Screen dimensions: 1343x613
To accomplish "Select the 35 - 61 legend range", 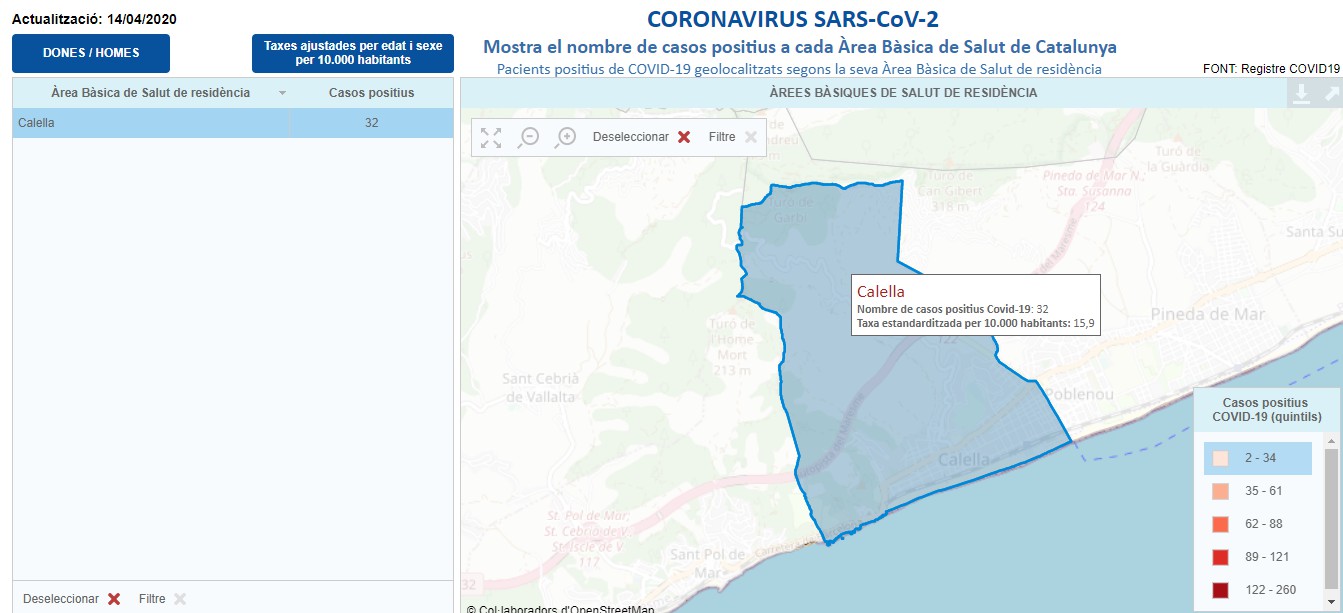I will pos(1262,491).
